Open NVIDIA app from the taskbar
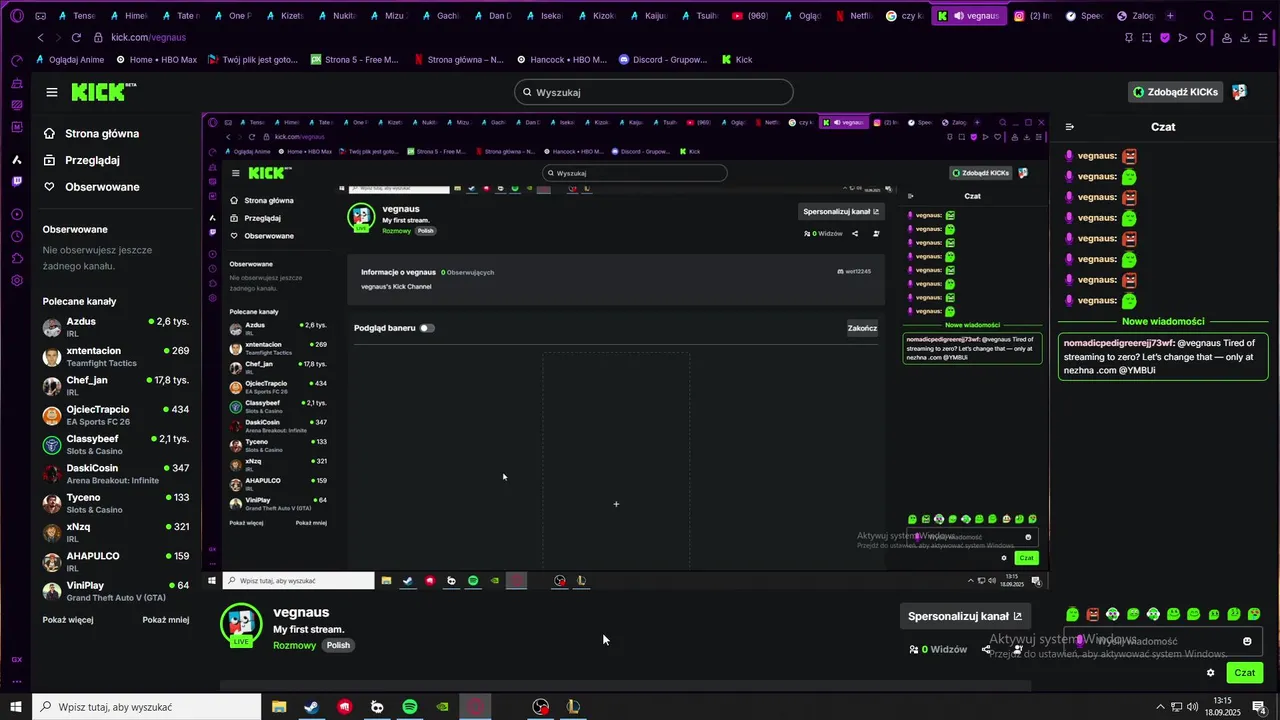 click(x=443, y=707)
